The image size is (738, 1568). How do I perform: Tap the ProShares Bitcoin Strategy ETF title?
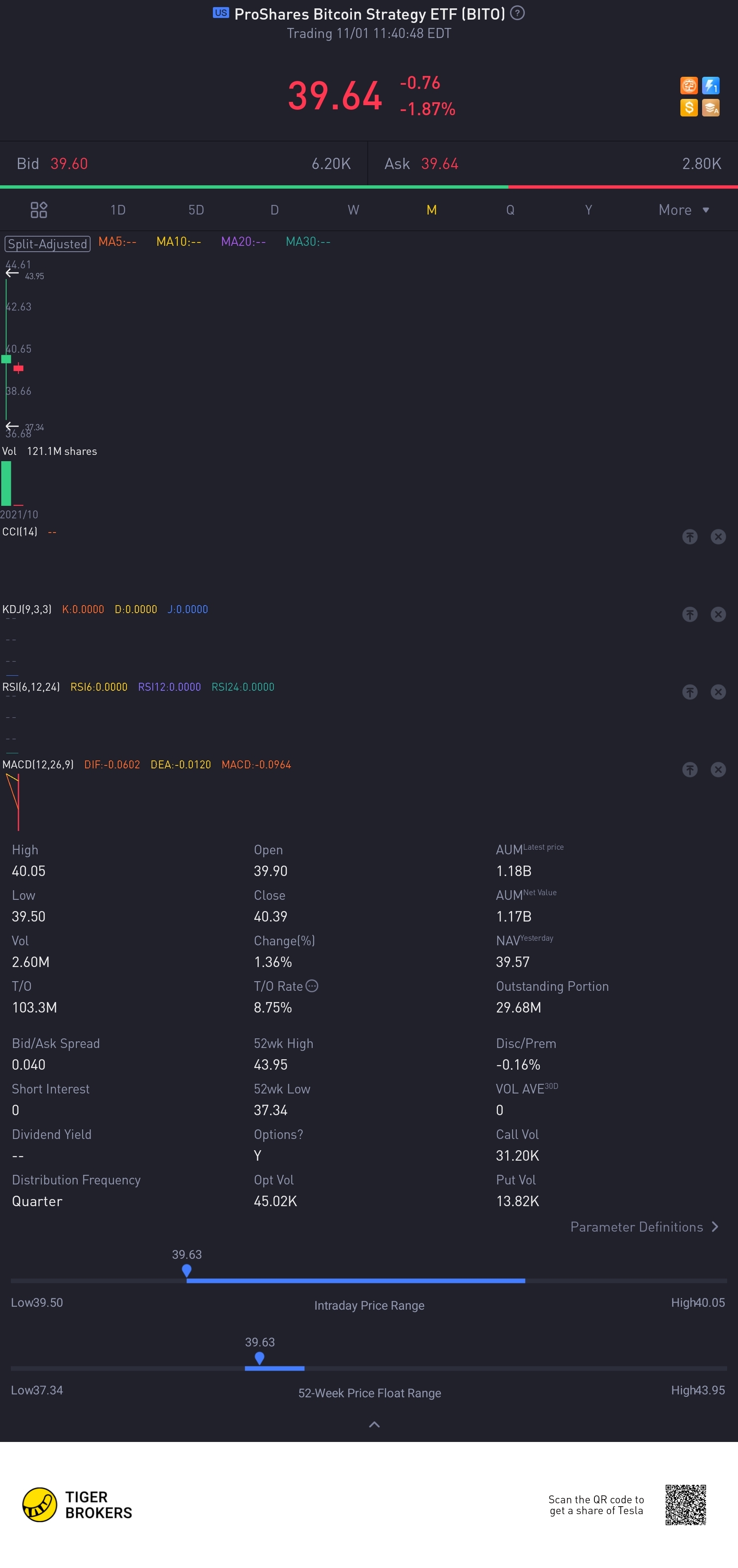(x=369, y=14)
